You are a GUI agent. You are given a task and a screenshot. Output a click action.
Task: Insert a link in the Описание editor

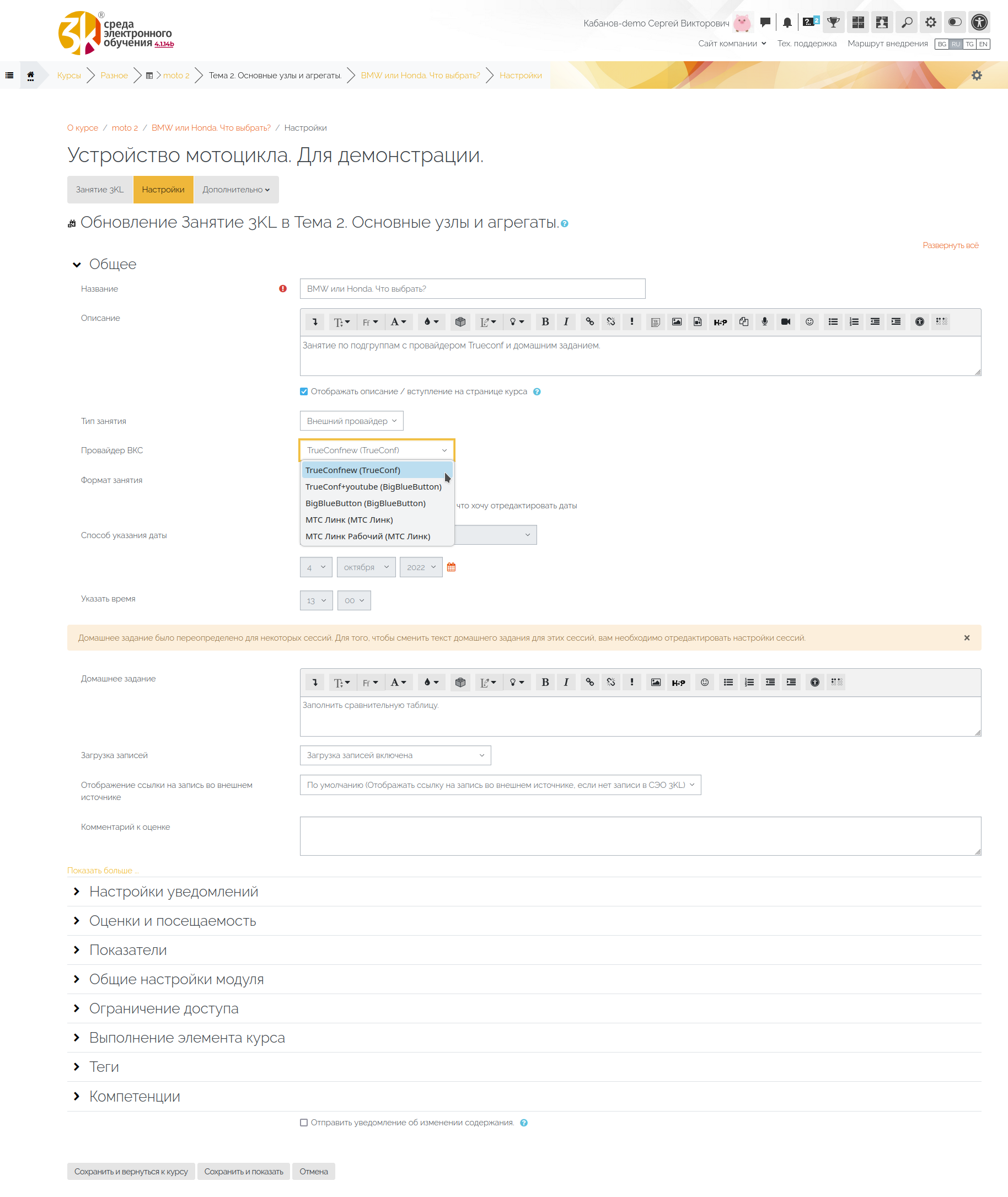[589, 321]
